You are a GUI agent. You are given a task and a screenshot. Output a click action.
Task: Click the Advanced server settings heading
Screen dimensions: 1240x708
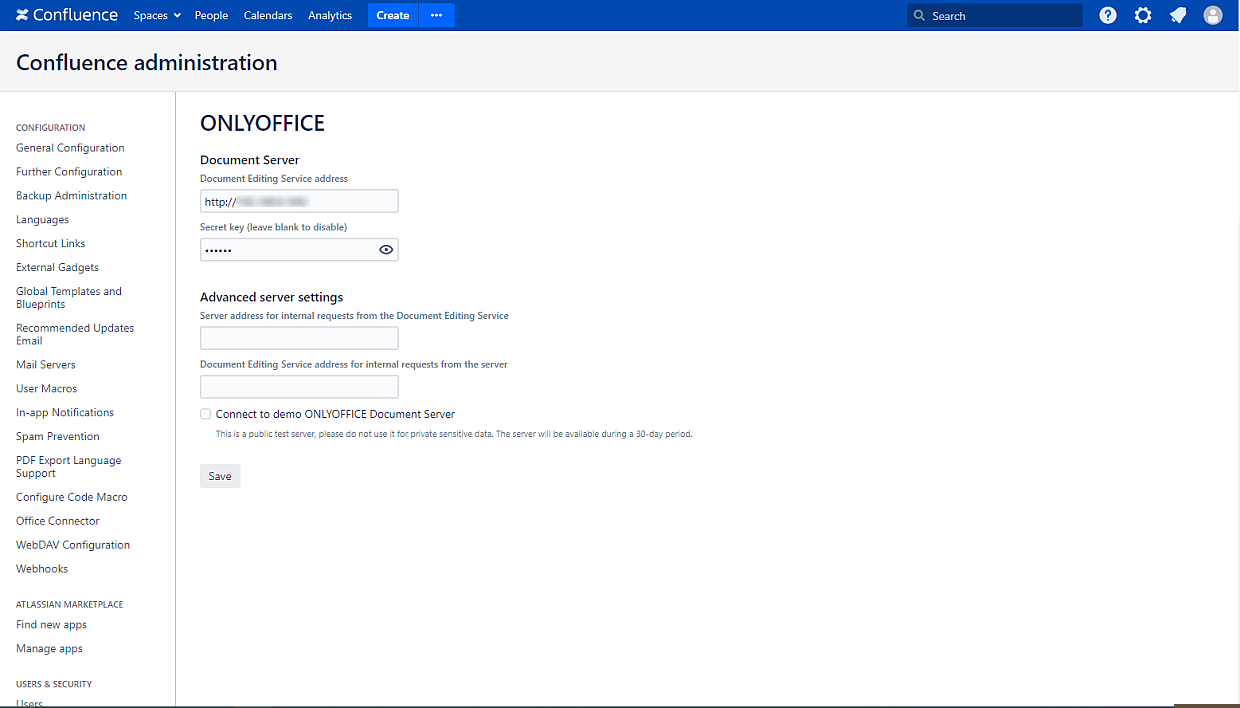click(271, 297)
